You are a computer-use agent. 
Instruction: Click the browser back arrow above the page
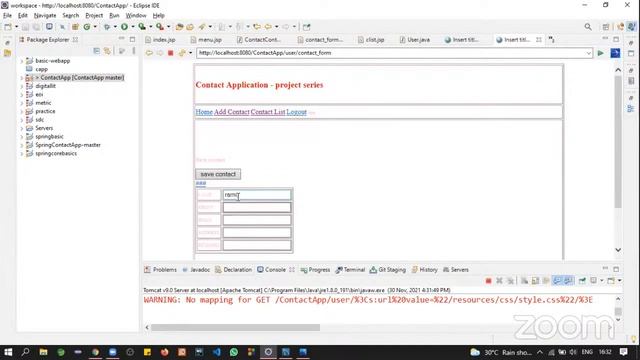tap(149, 53)
